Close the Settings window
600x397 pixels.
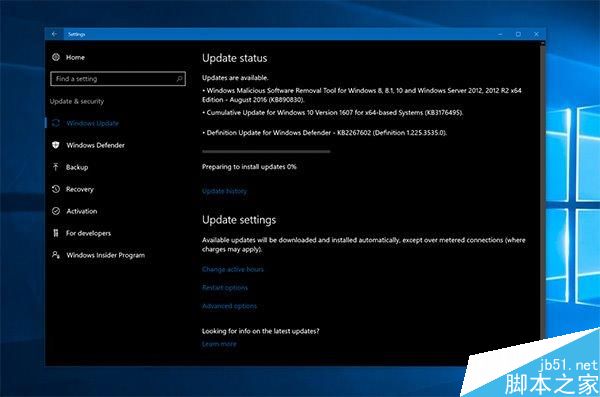[x=536, y=34]
